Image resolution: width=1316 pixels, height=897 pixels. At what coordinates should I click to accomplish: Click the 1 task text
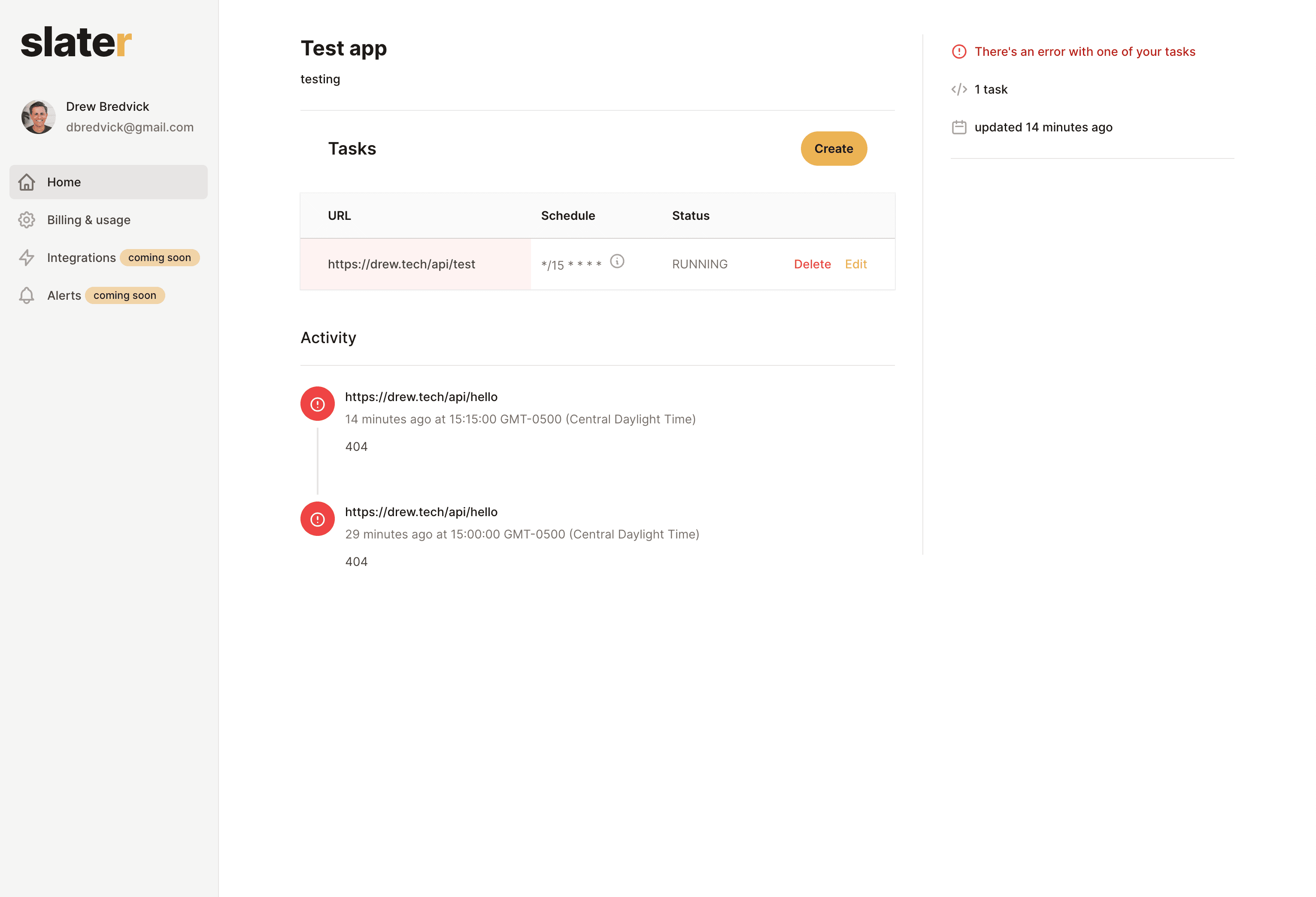pos(991,90)
